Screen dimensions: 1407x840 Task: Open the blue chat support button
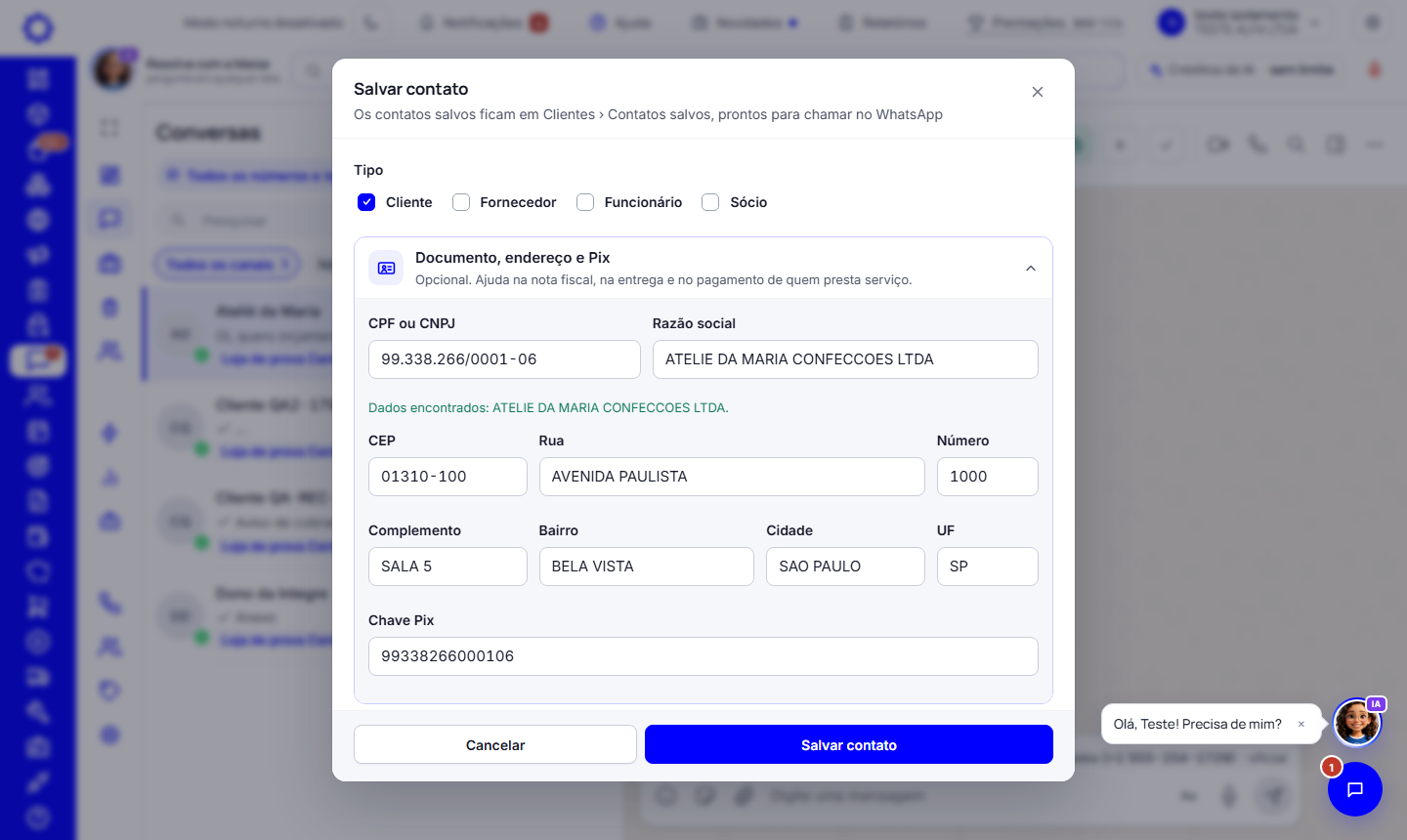(x=1355, y=789)
